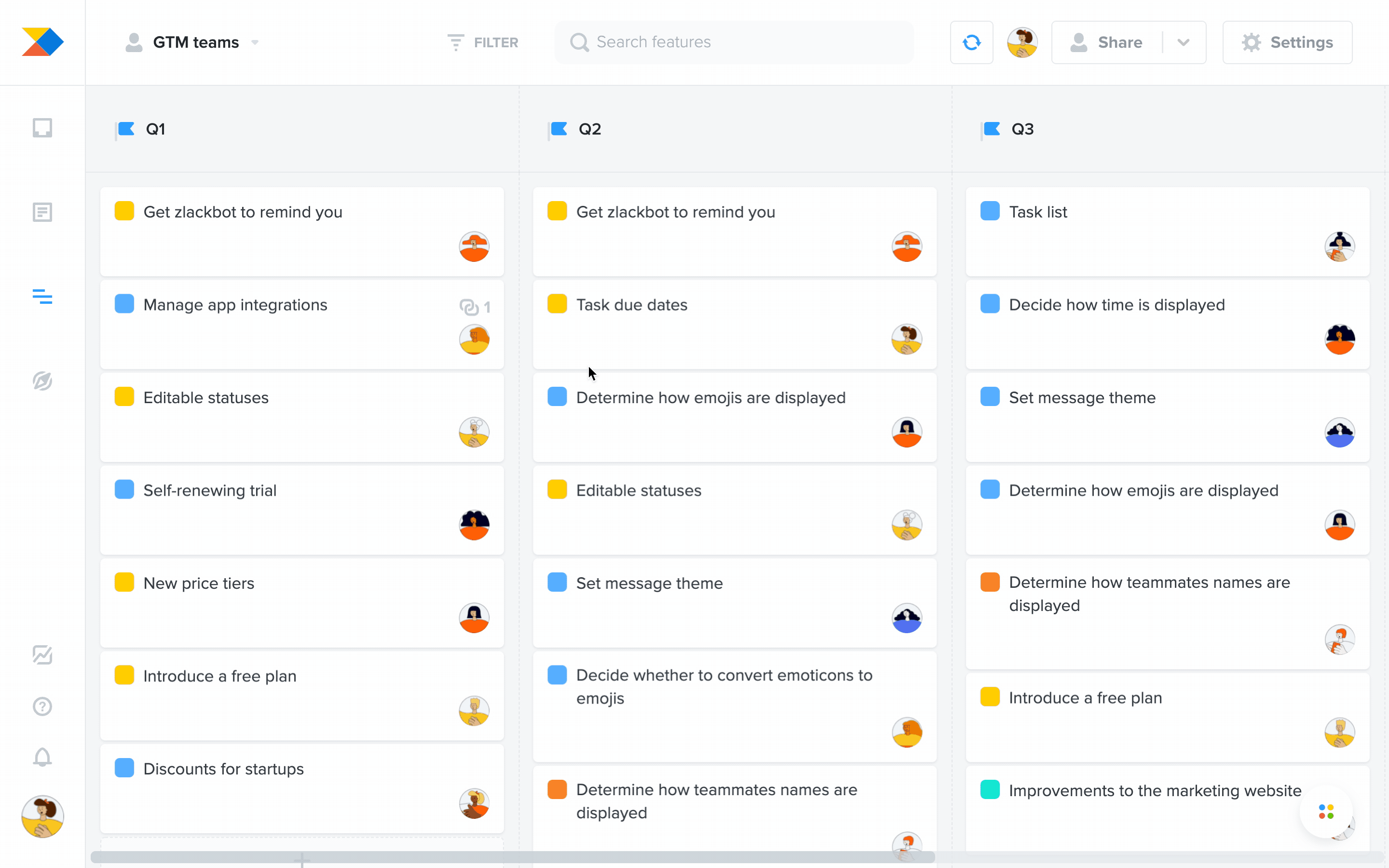Image resolution: width=1389 pixels, height=868 pixels.
Task: Click the Q3 flag icon
Action: (991, 130)
